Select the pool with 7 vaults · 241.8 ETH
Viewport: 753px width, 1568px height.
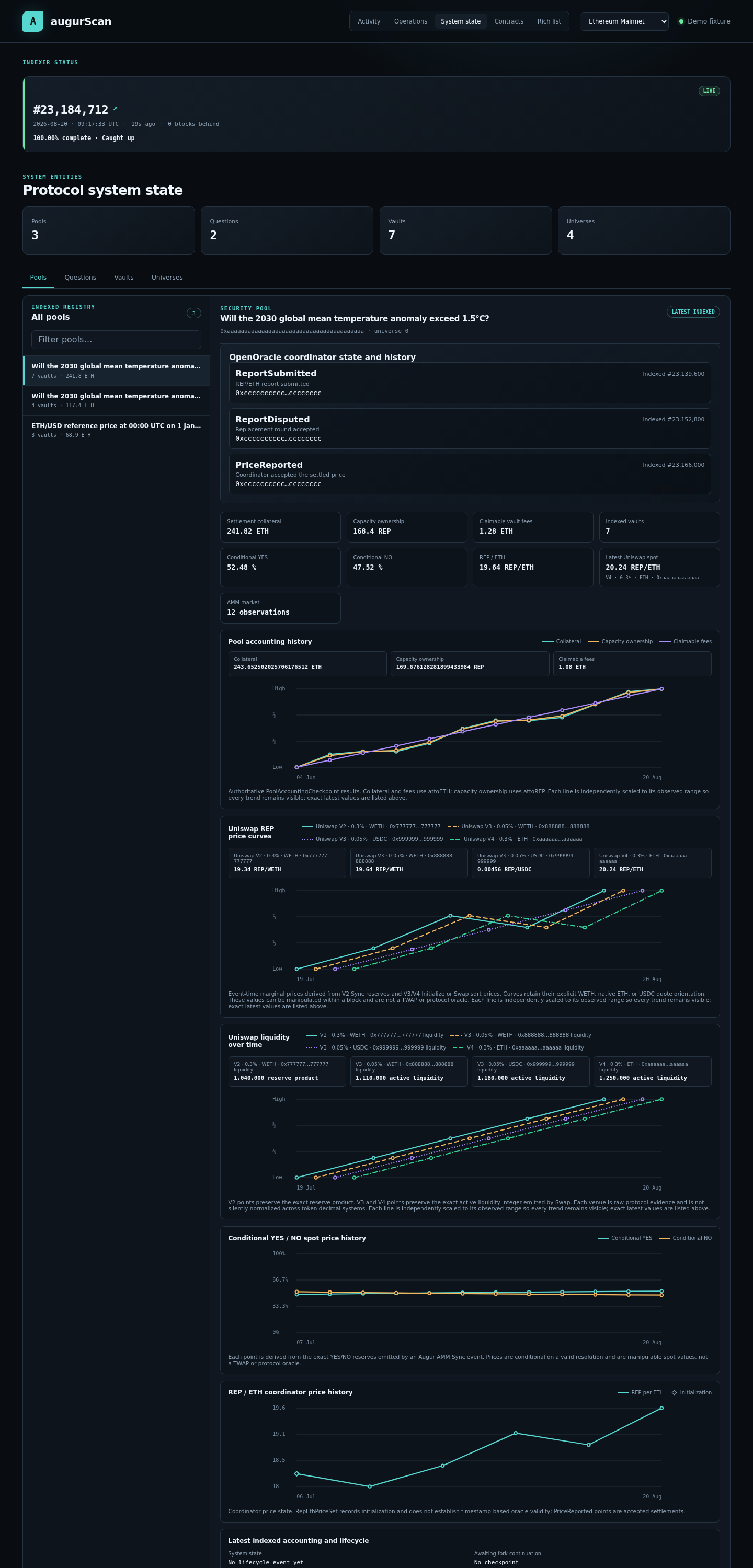[x=117, y=371]
